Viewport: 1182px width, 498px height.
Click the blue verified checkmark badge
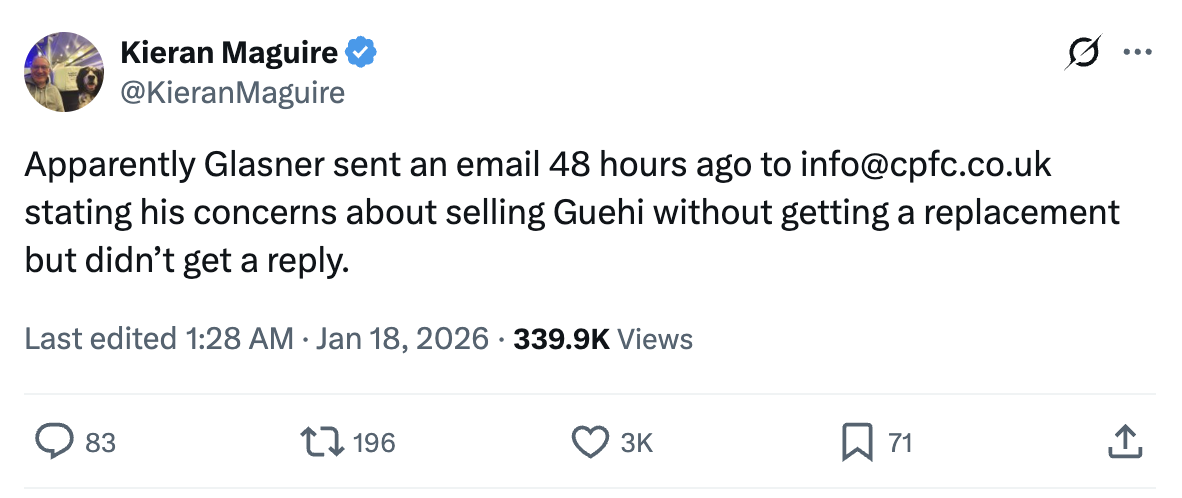(361, 52)
